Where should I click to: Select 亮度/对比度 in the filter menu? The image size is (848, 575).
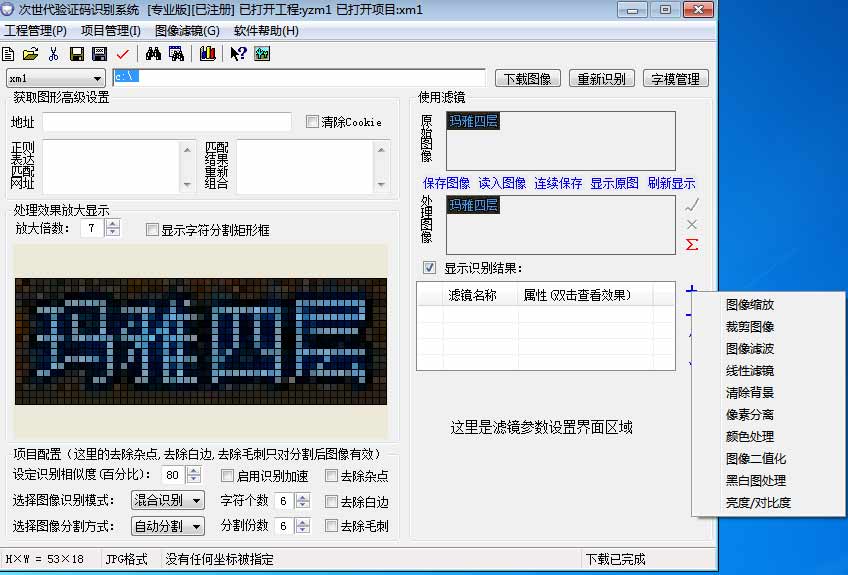pos(758,503)
